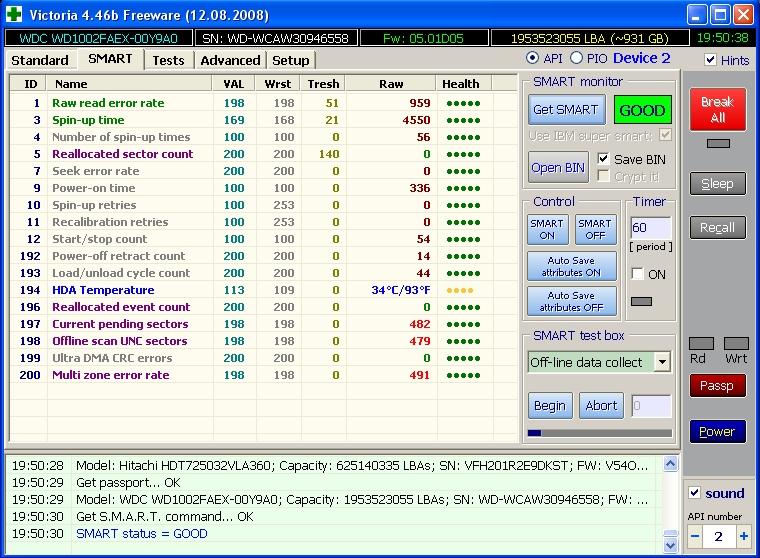760x558 pixels.
Task: Enable the Timer ON checkbox
Action: click(x=637, y=274)
